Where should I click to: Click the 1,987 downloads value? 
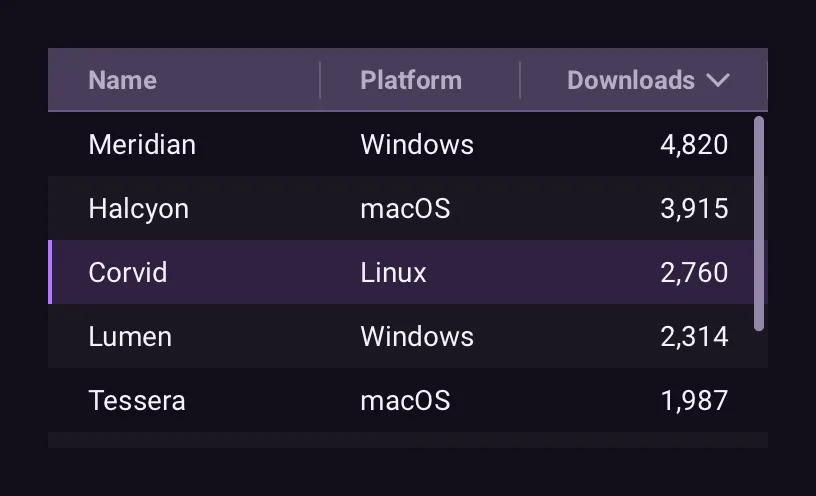coord(694,400)
